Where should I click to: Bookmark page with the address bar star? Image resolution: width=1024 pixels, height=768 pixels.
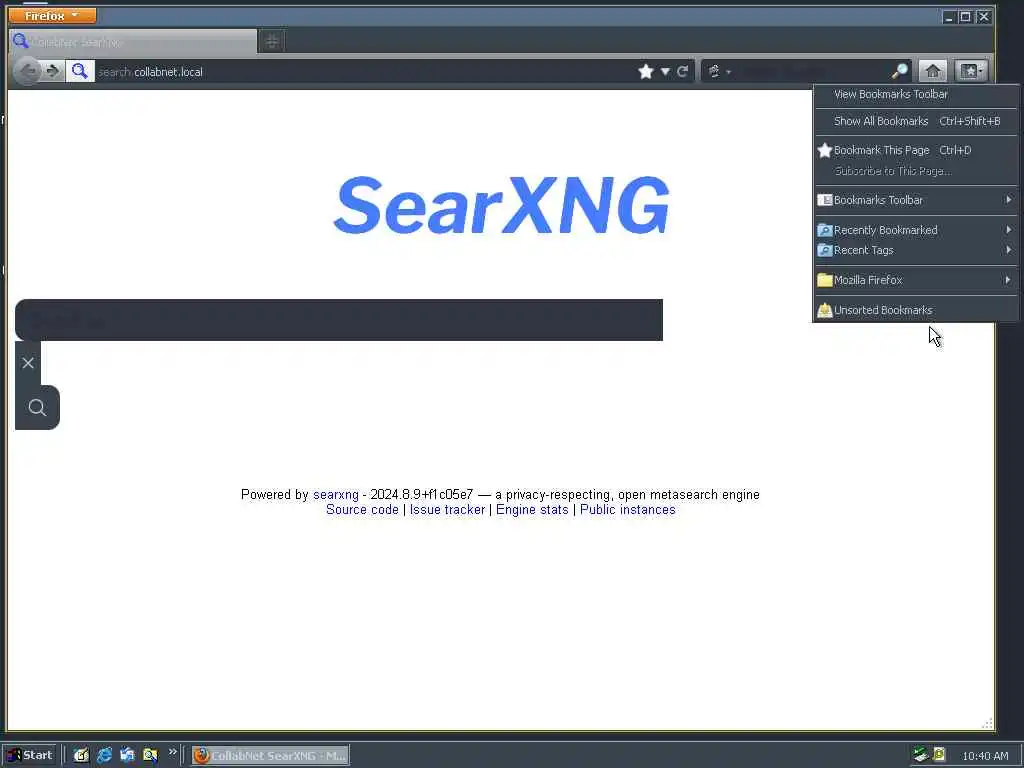646,72
